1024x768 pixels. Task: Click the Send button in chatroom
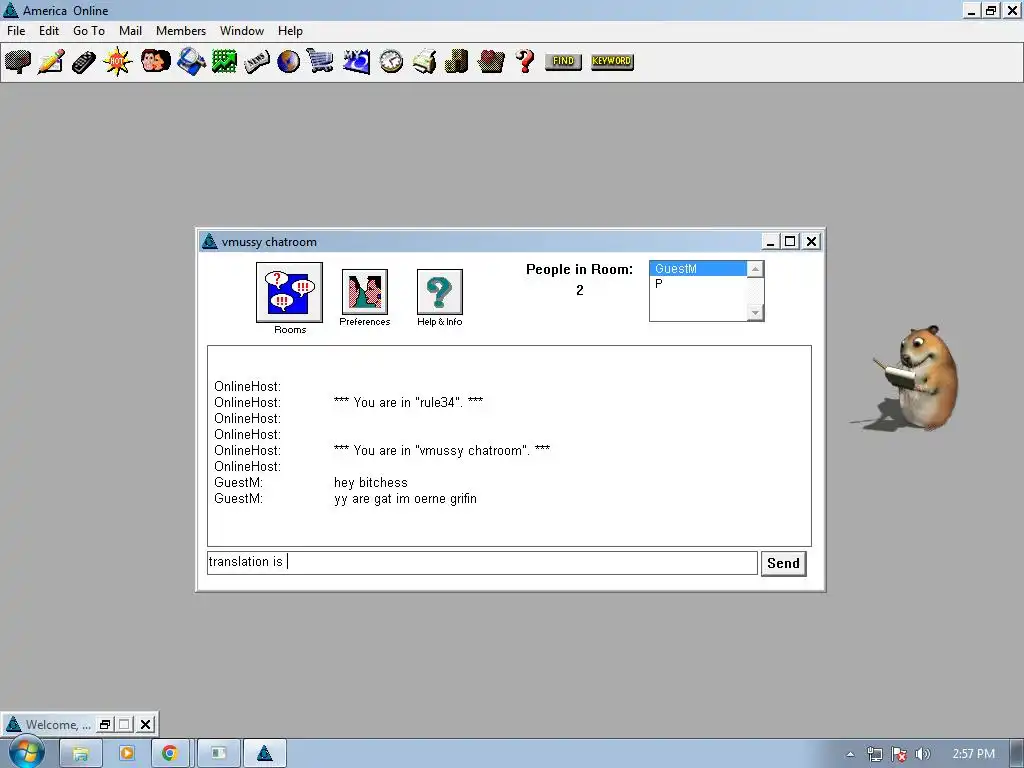click(x=783, y=563)
